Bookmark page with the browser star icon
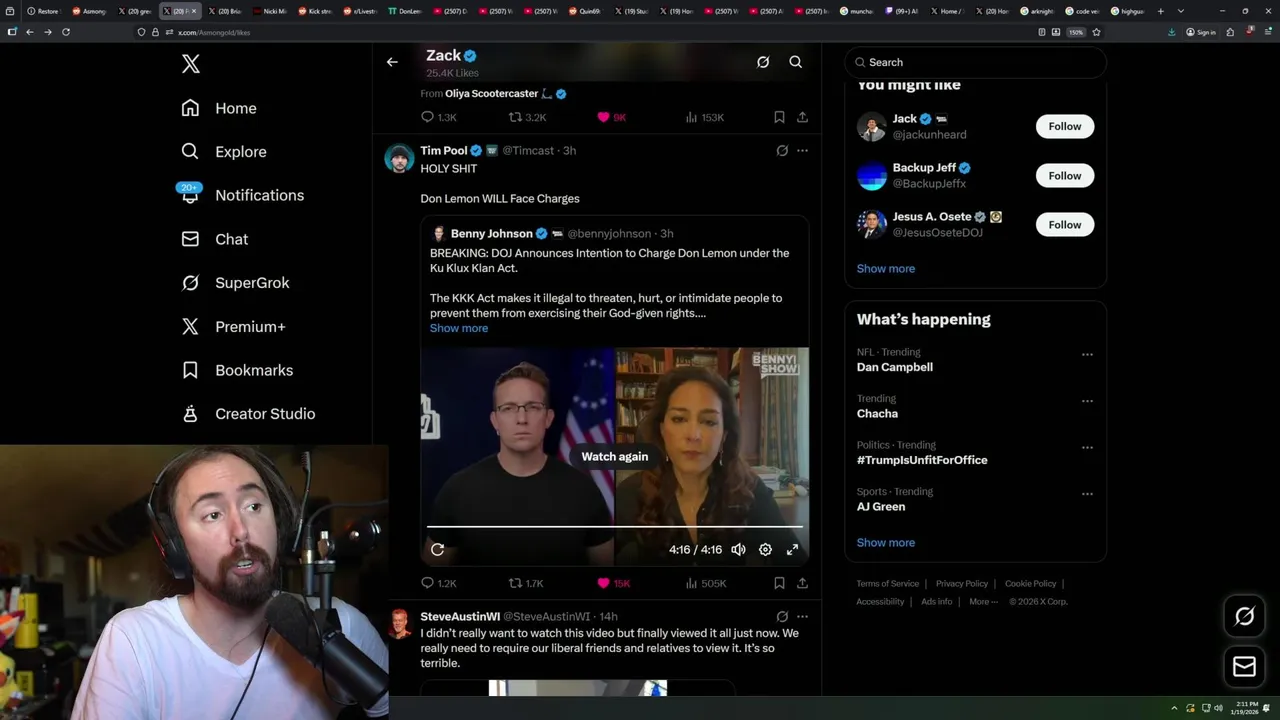This screenshot has height=720, width=1280. (x=1096, y=32)
